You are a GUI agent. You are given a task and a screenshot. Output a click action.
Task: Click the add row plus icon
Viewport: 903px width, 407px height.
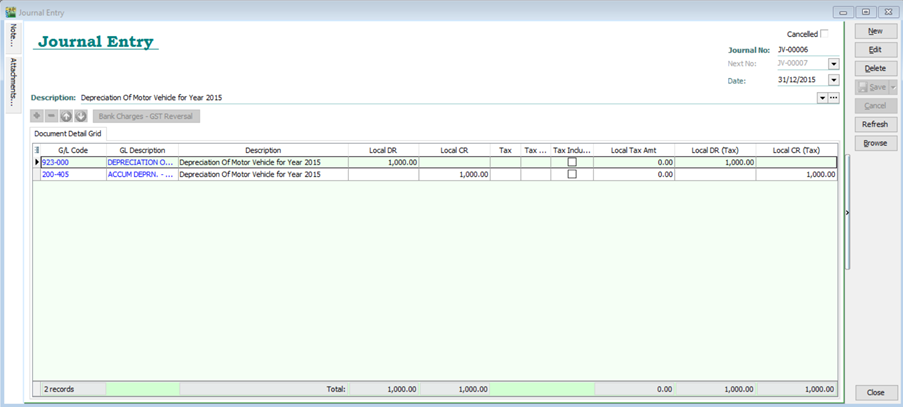37,116
